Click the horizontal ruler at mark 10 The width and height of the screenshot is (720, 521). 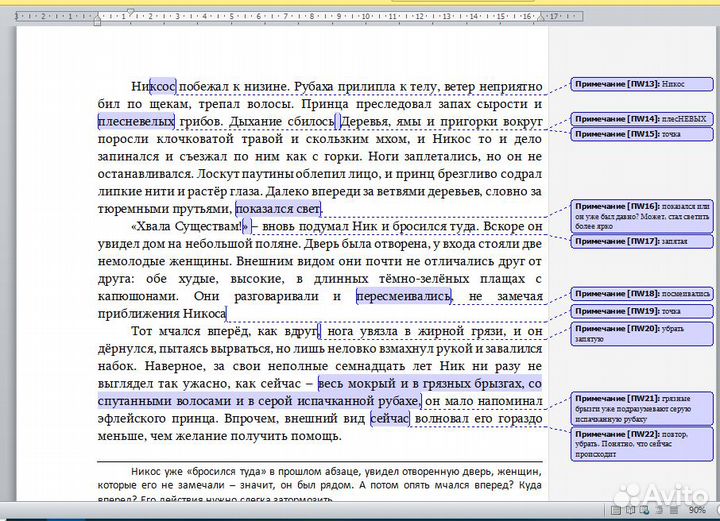[366, 17]
